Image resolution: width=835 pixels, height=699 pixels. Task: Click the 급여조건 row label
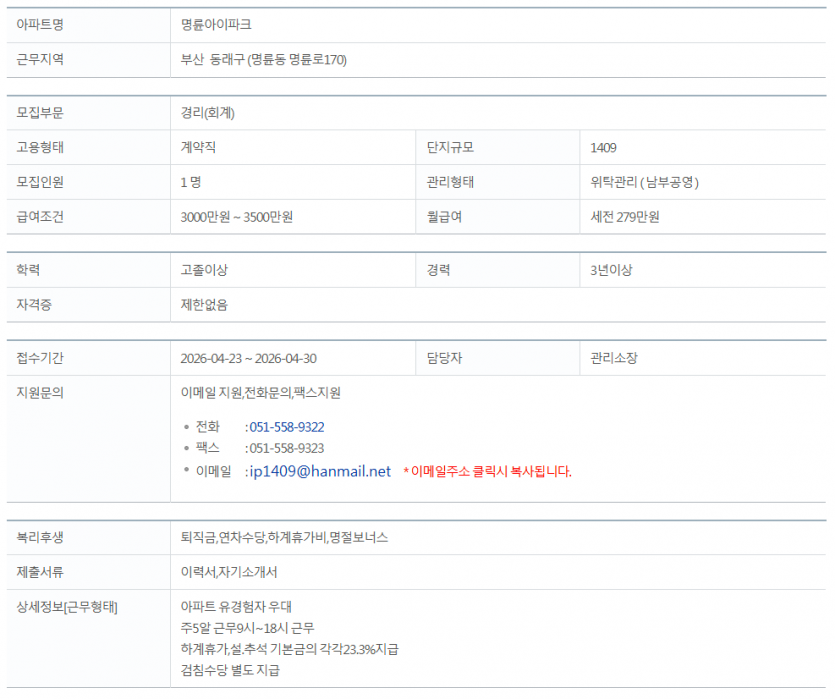pyautogui.click(x=40, y=217)
